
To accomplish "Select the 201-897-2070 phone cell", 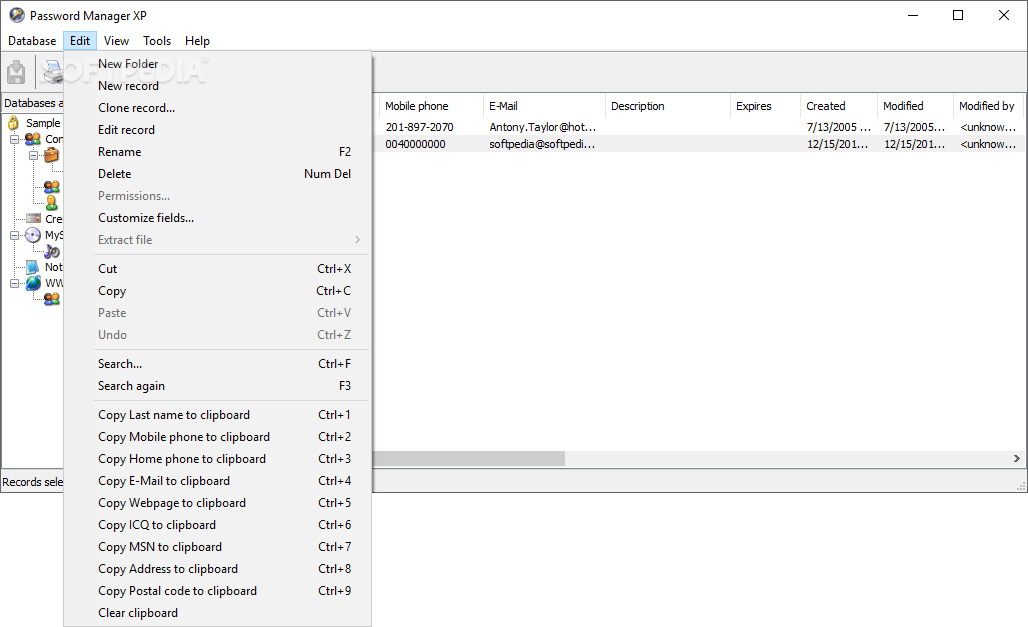I will click(420, 127).
